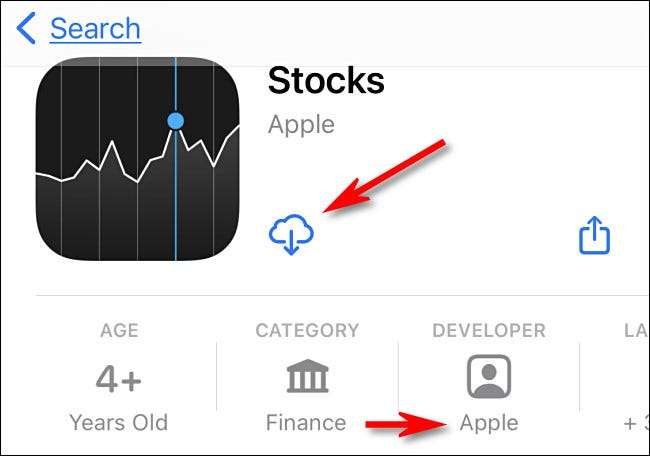The width and height of the screenshot is (650, 456).
Task: Open the share sheet icon
Action: point(594,236)
